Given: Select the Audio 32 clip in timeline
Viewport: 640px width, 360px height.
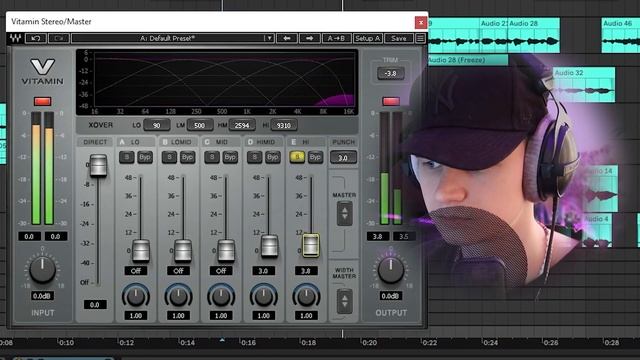Looking at the screenshot, I should coord(584,84).
